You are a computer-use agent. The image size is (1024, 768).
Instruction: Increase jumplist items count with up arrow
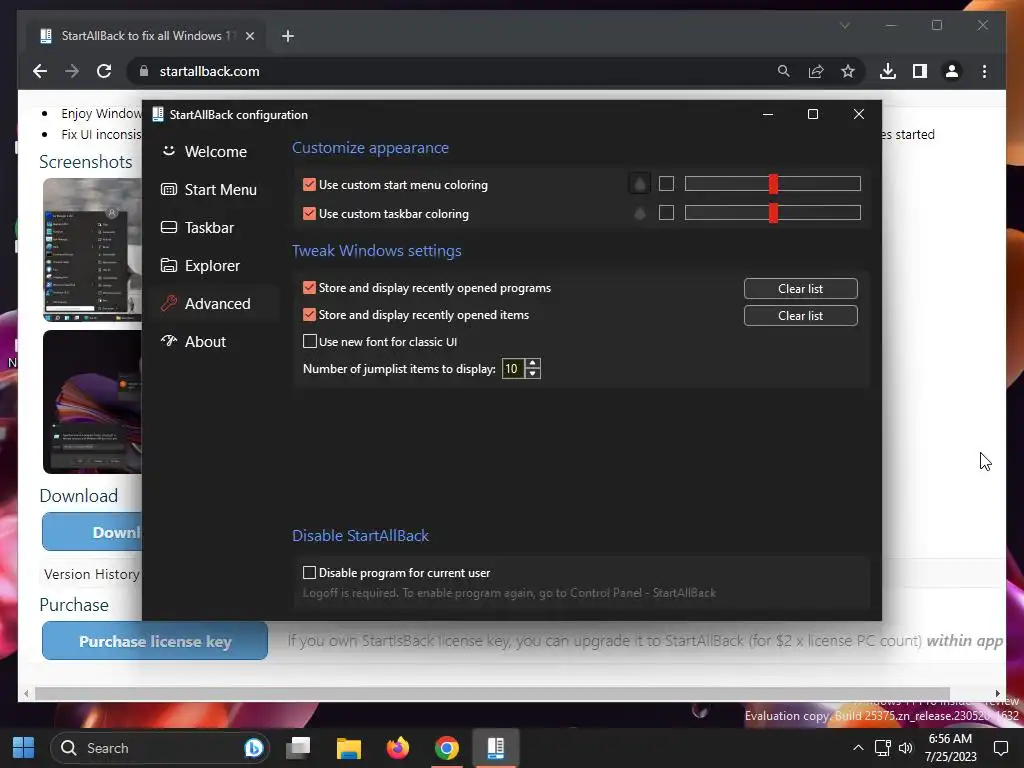click(x=533, y=364)
